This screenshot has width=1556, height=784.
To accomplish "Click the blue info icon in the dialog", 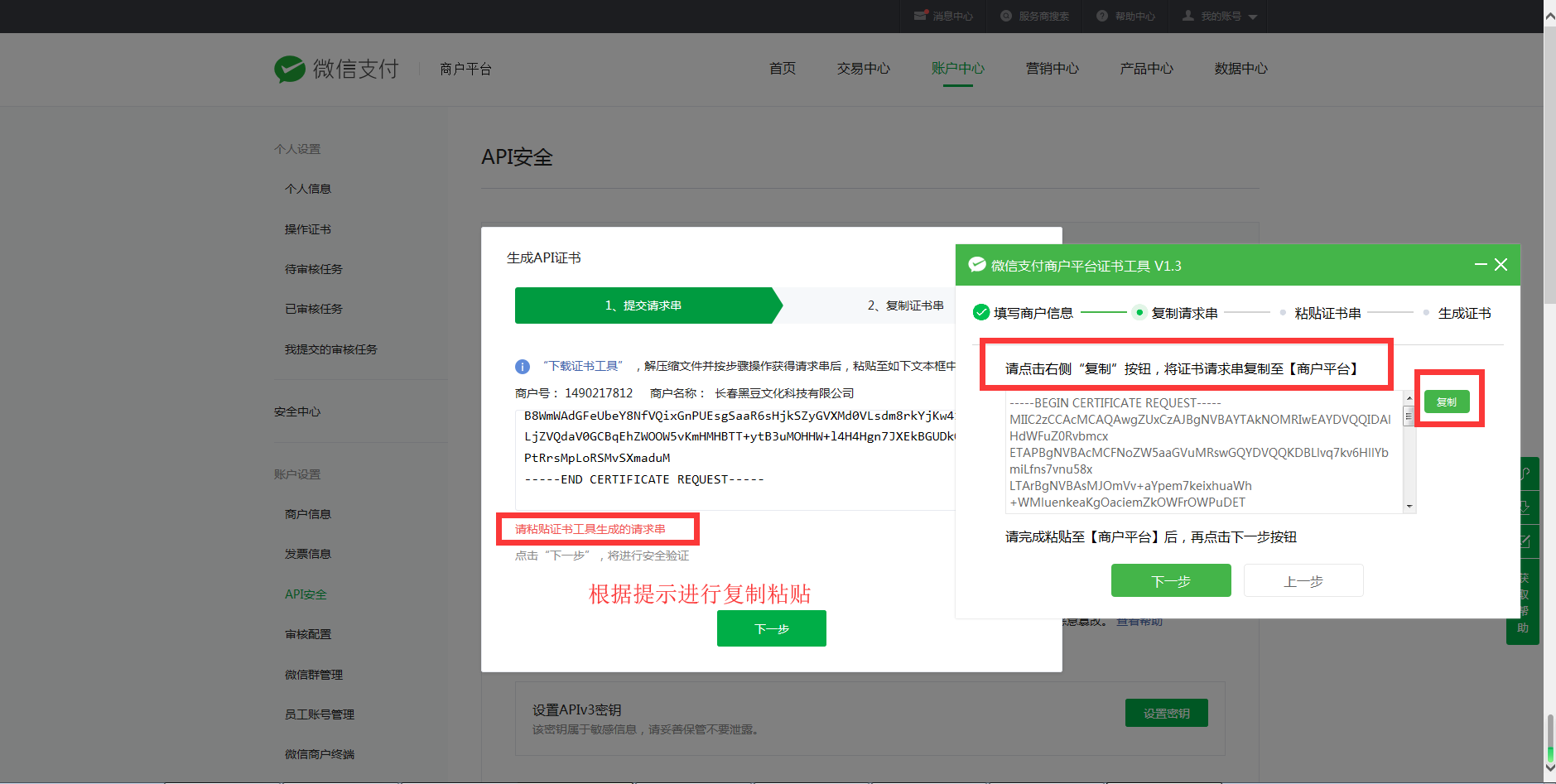I will pyautogui.click(x=523, y=366).
